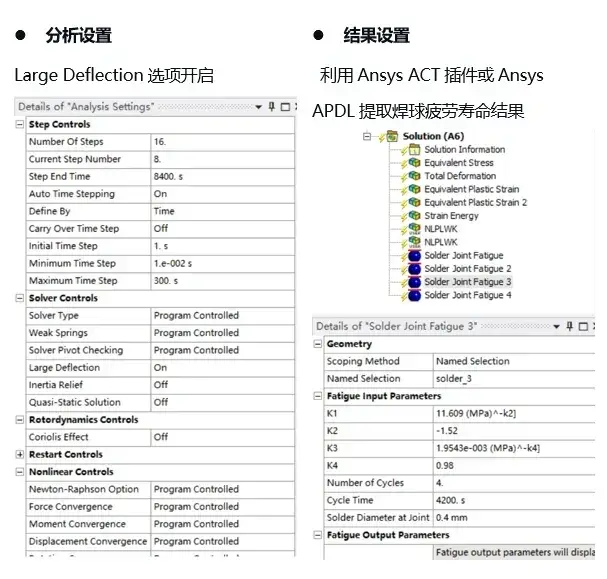
Task: Click the Number Of Steps value field
Action: pos(222,142)
